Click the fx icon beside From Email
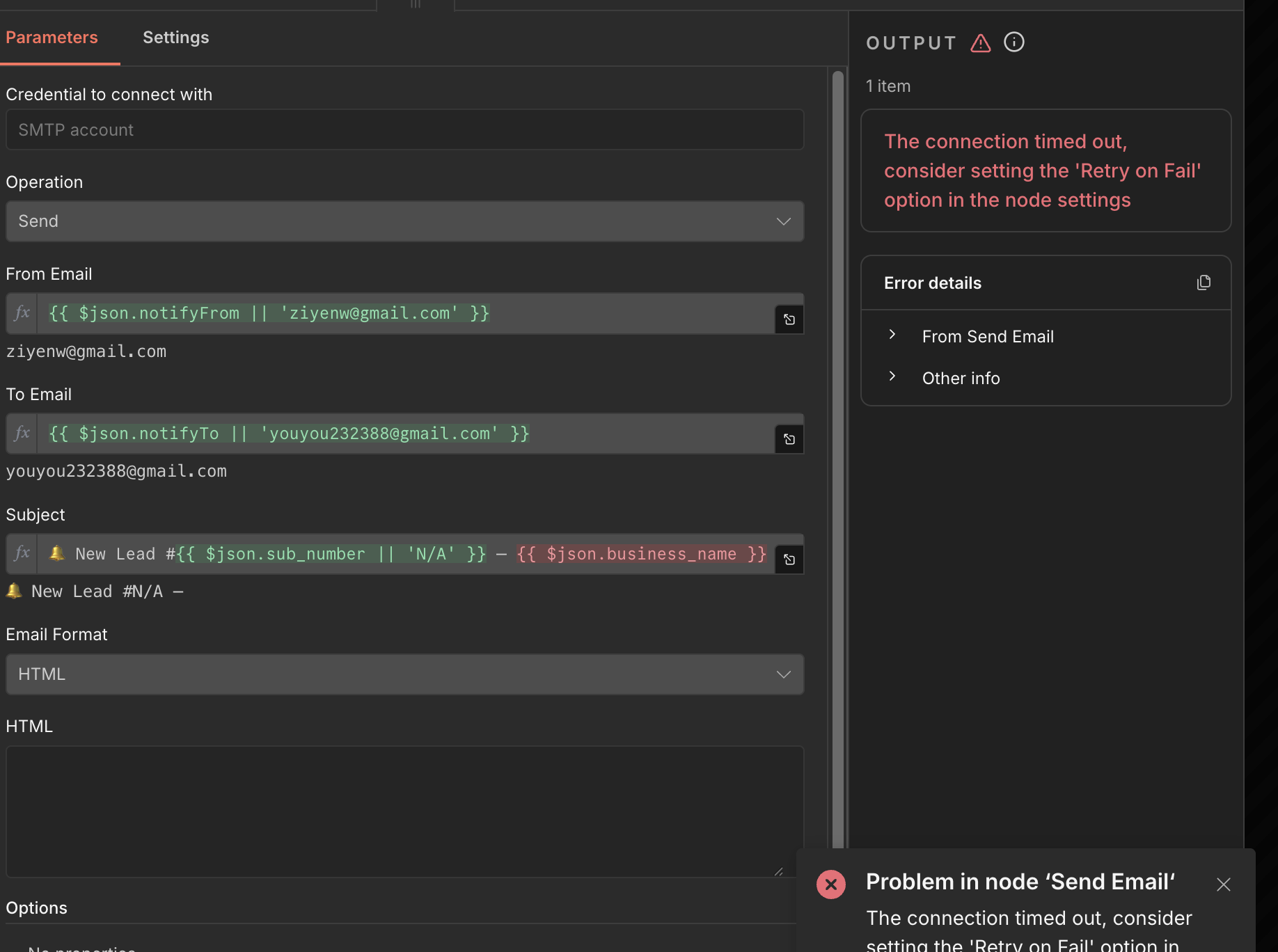The image size is (1278, 952). point(22,312)
